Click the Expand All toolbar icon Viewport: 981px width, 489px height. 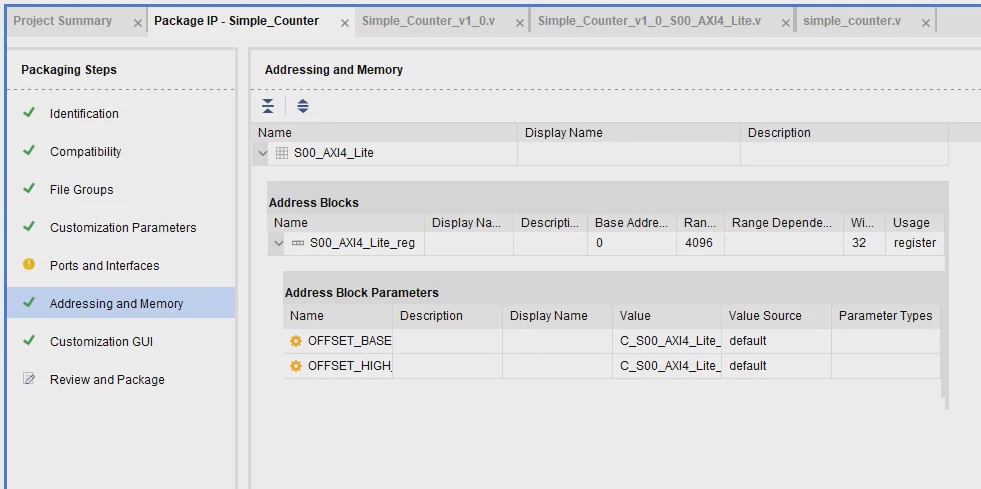coord(303,106)
